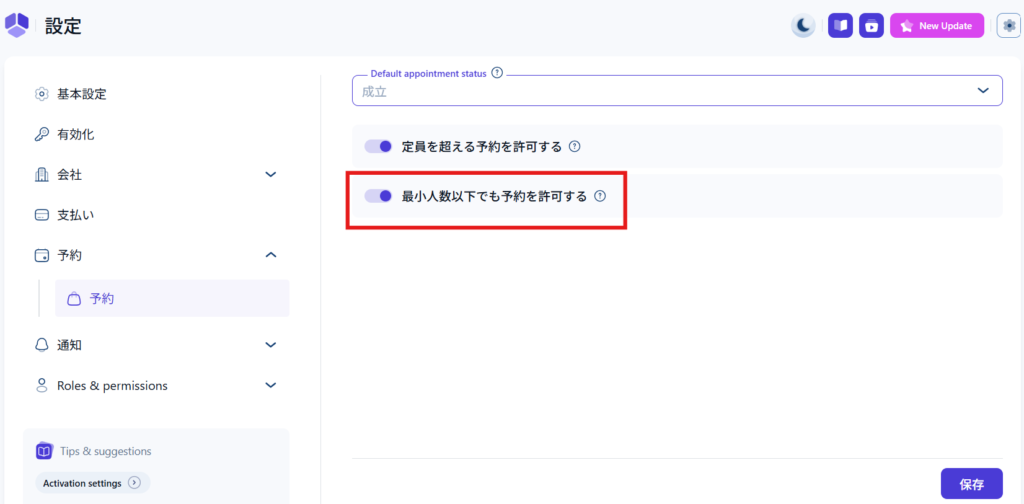Select 支払い in the sidebar

(75, 215)
